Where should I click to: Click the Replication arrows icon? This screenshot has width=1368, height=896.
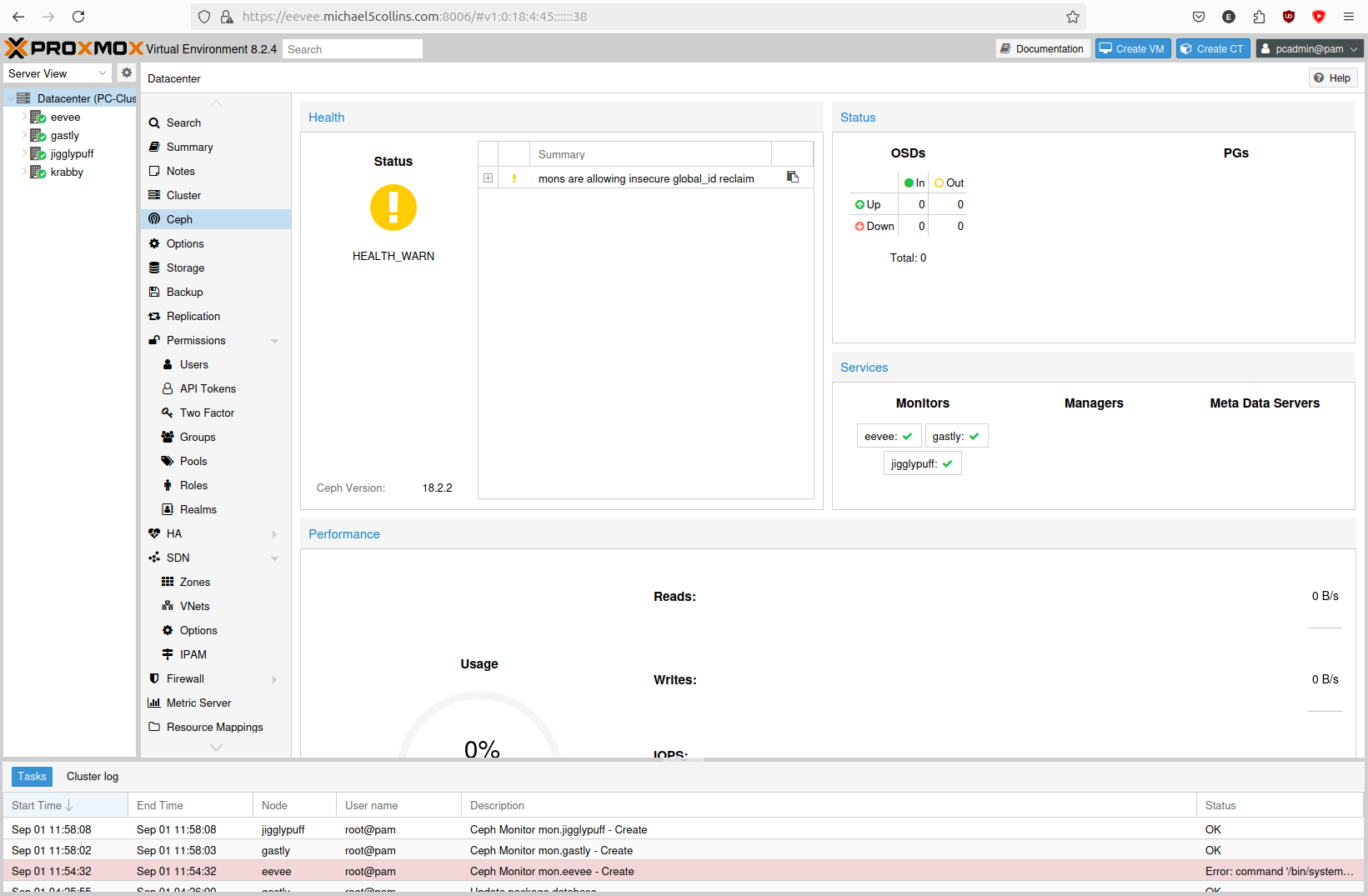[154, 316]
